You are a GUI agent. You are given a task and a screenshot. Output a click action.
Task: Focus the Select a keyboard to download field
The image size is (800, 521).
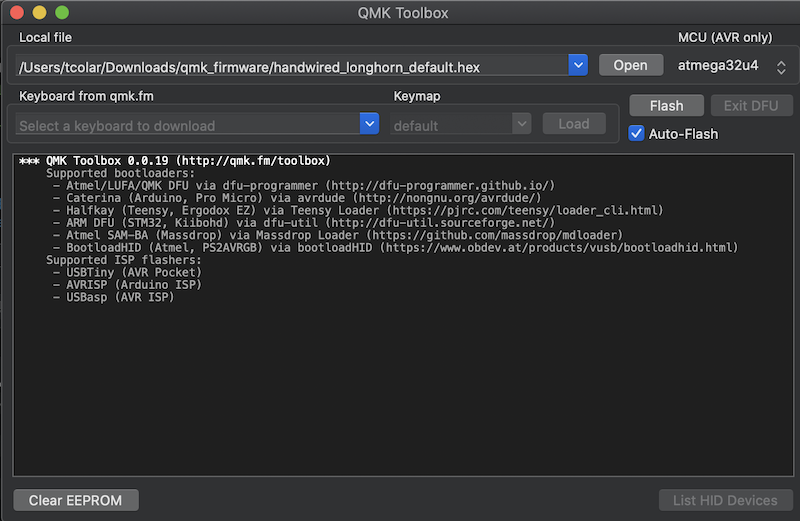coord(188,124)
